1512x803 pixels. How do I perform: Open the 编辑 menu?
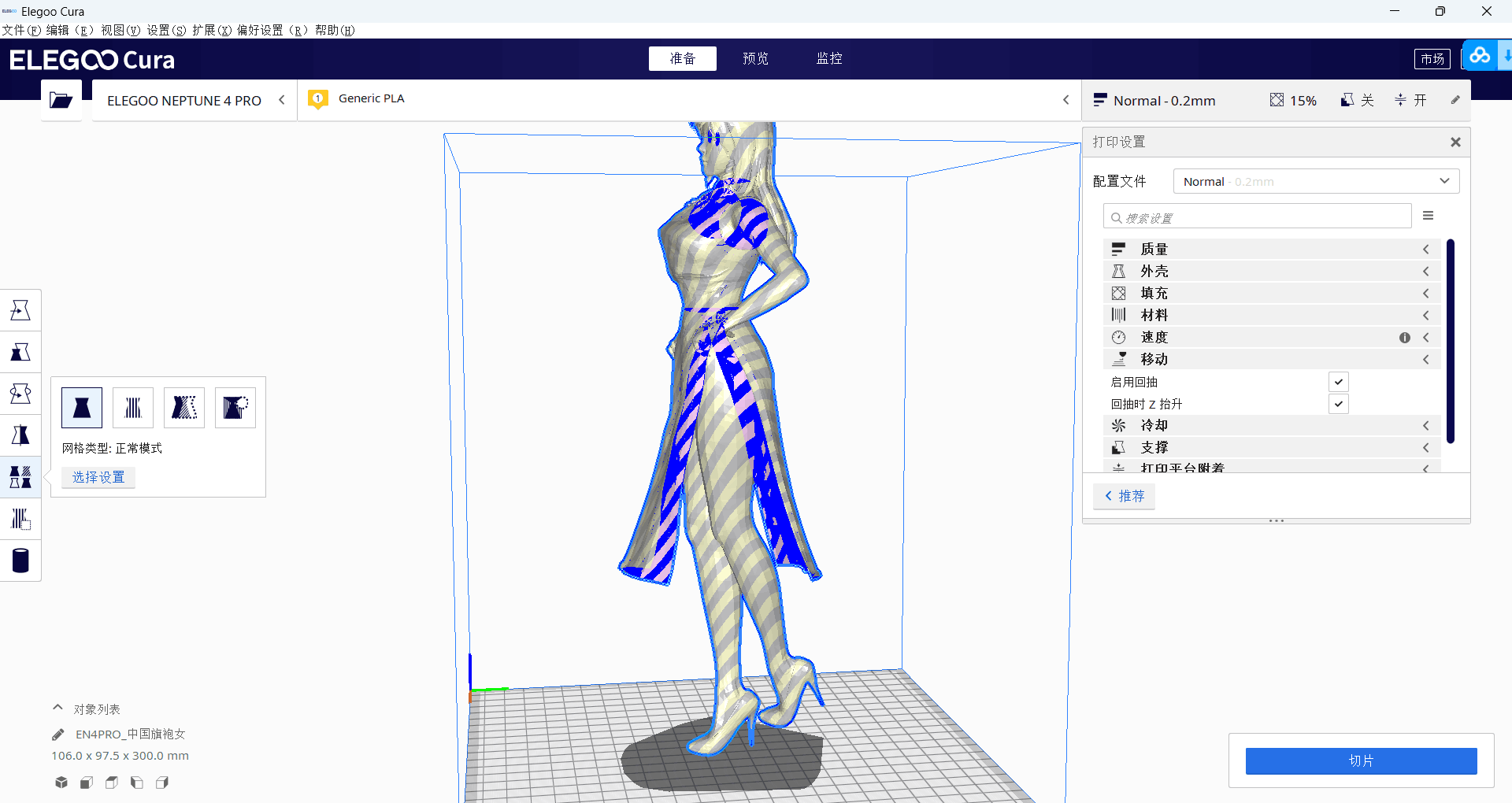[69, 30]
